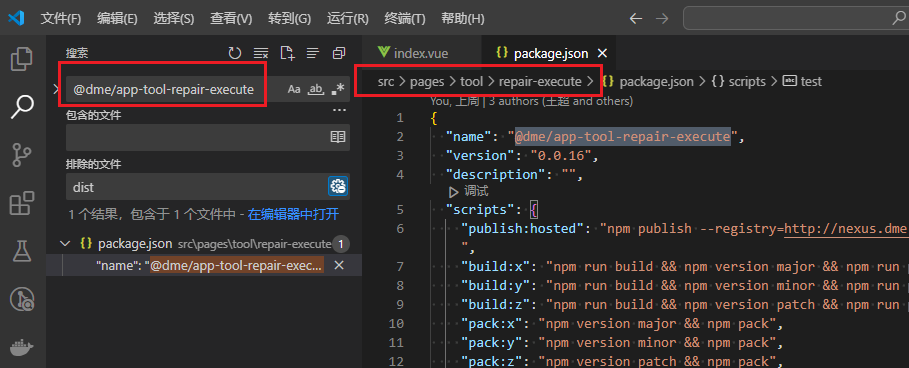This screenshot has height=368, width=909.
Task: Click the "build:x" key on line 7
Action: tap(496, 267)
